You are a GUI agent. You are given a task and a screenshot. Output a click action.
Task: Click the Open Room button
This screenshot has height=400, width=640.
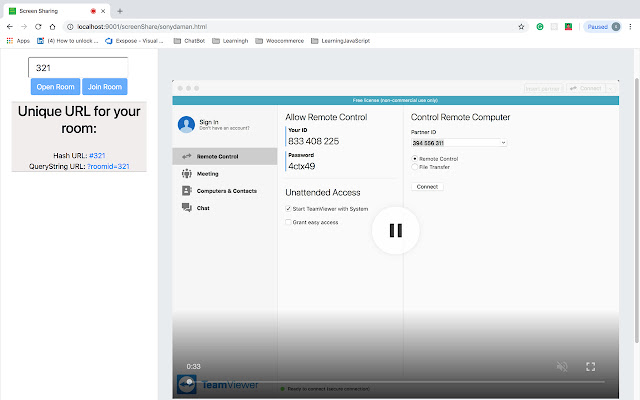(x=55, y=87)
